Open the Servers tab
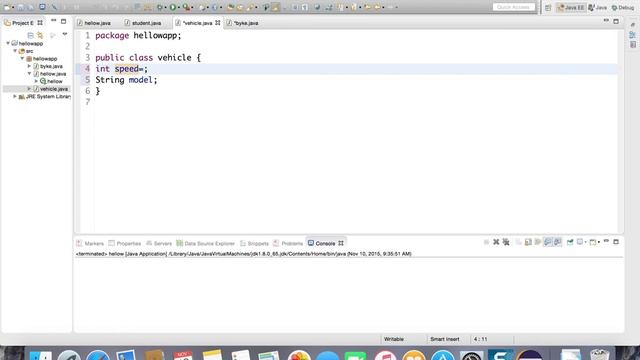 (159, 243)
